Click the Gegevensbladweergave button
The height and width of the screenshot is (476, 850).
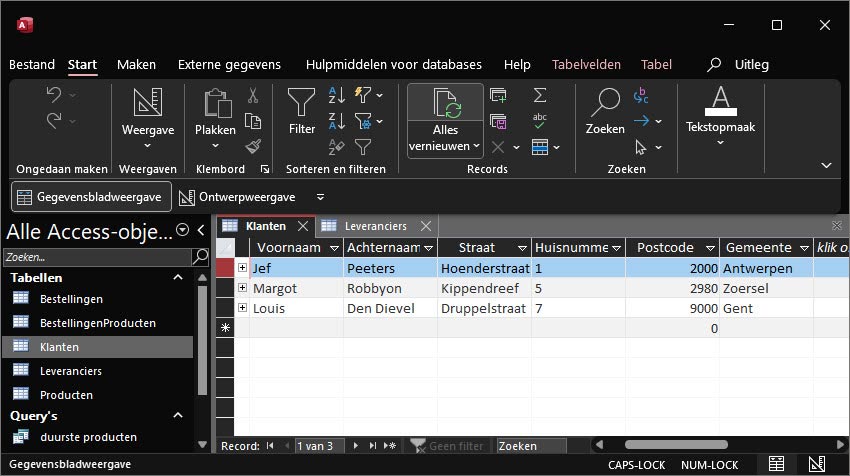pyautogui.click(x=91, y=197)
